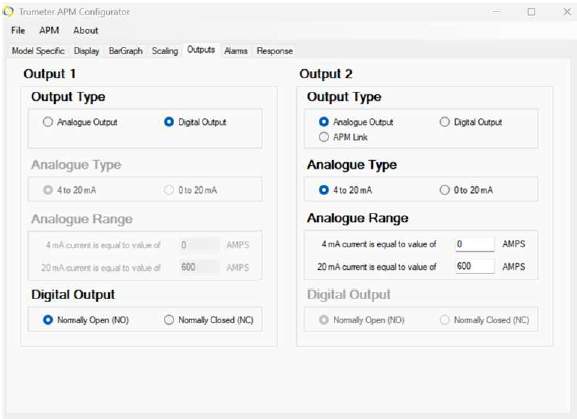Select Normally Open (NO) for Output 1
The height and width of the screenshot is (419, 577).
86,320
